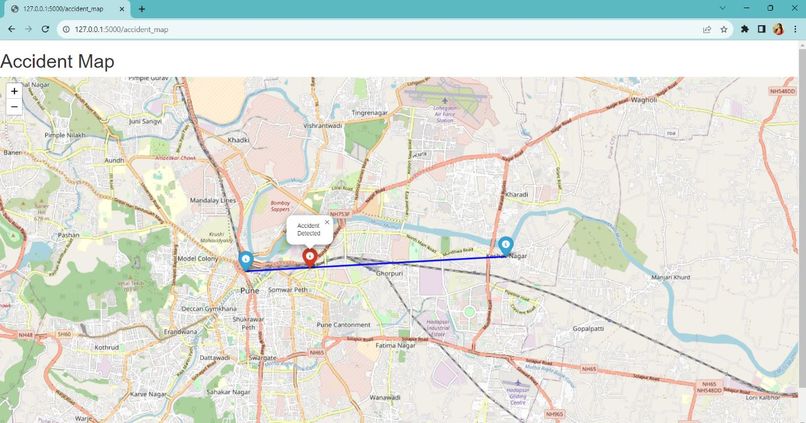Click the 'Swargate' map label

click(263, 357)
